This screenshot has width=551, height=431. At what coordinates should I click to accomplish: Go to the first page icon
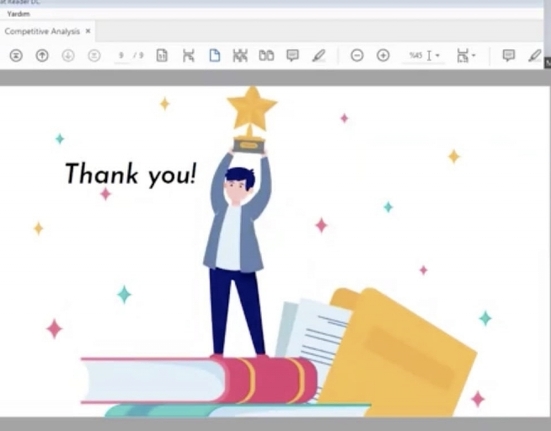coord(16,55)
